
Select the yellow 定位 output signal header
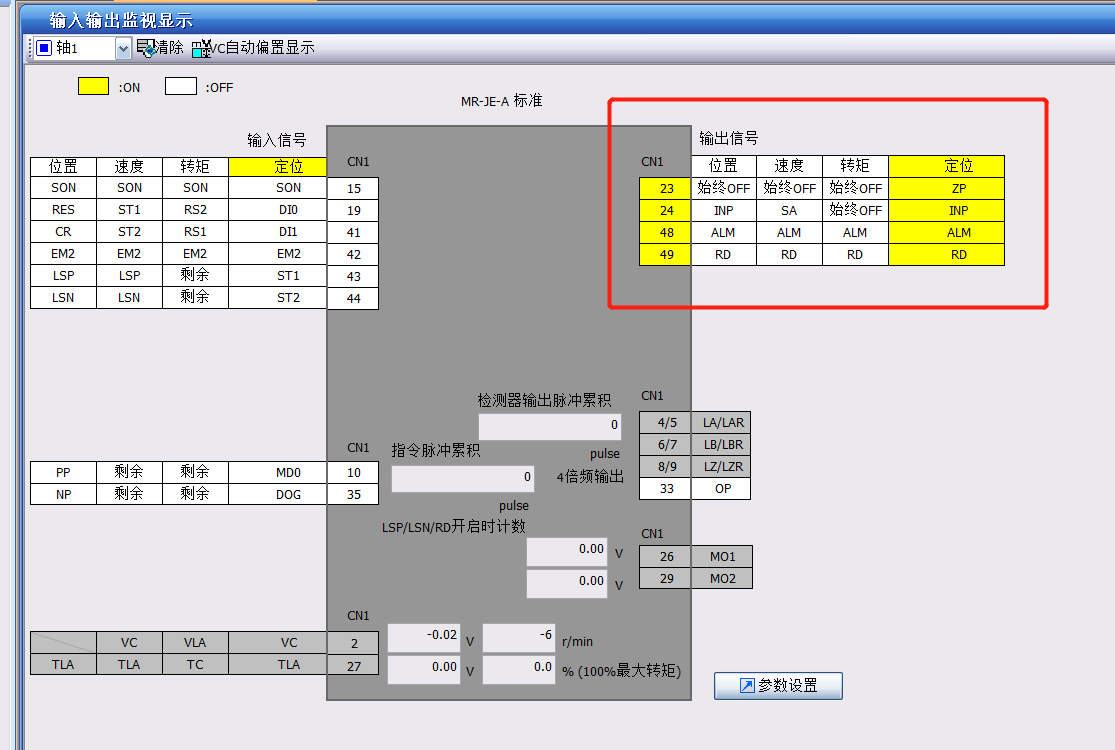click(x=958, y=166)
